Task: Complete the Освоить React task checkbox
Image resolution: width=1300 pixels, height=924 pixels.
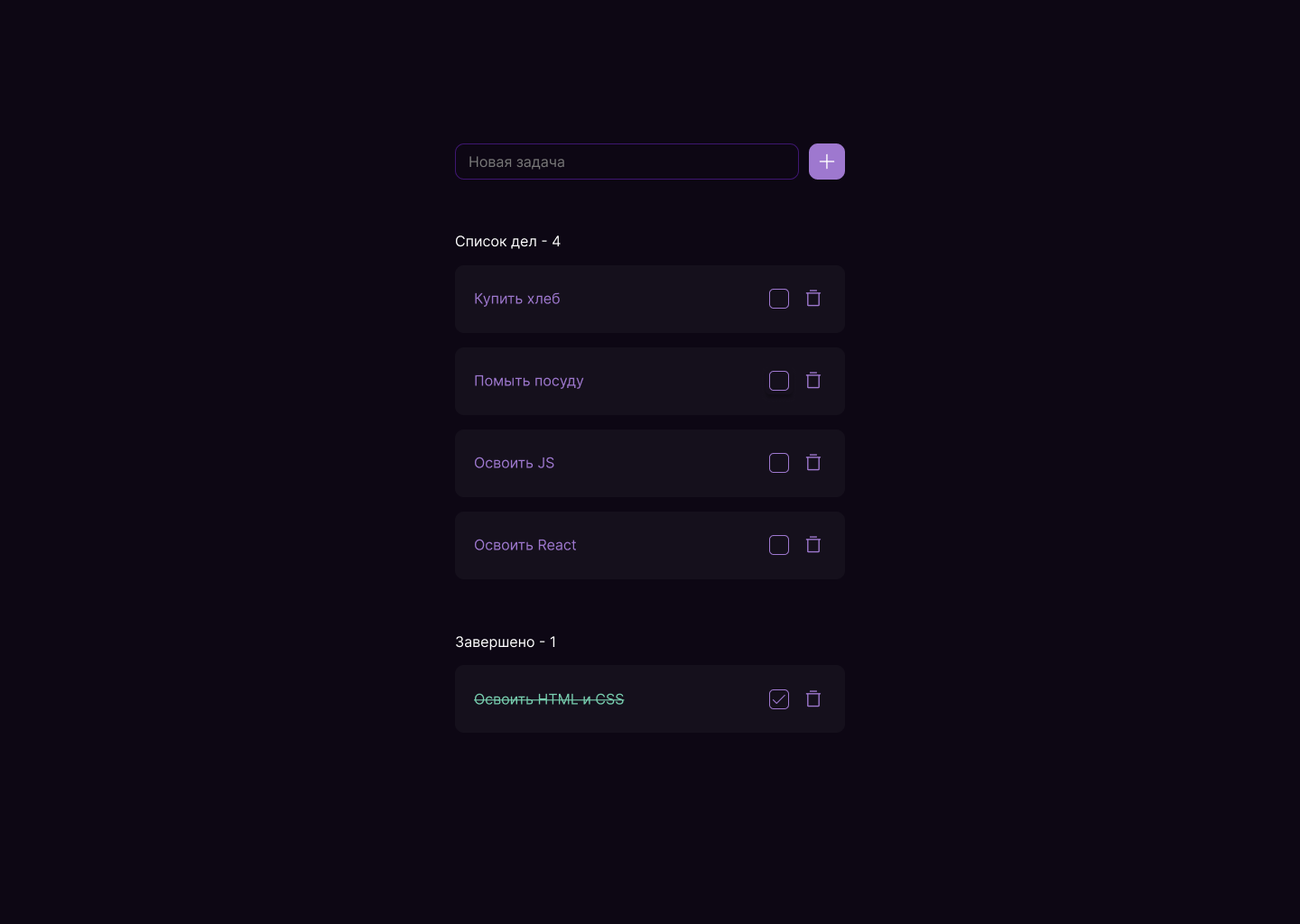Action: pyautogui.click(x=779, y=545)
